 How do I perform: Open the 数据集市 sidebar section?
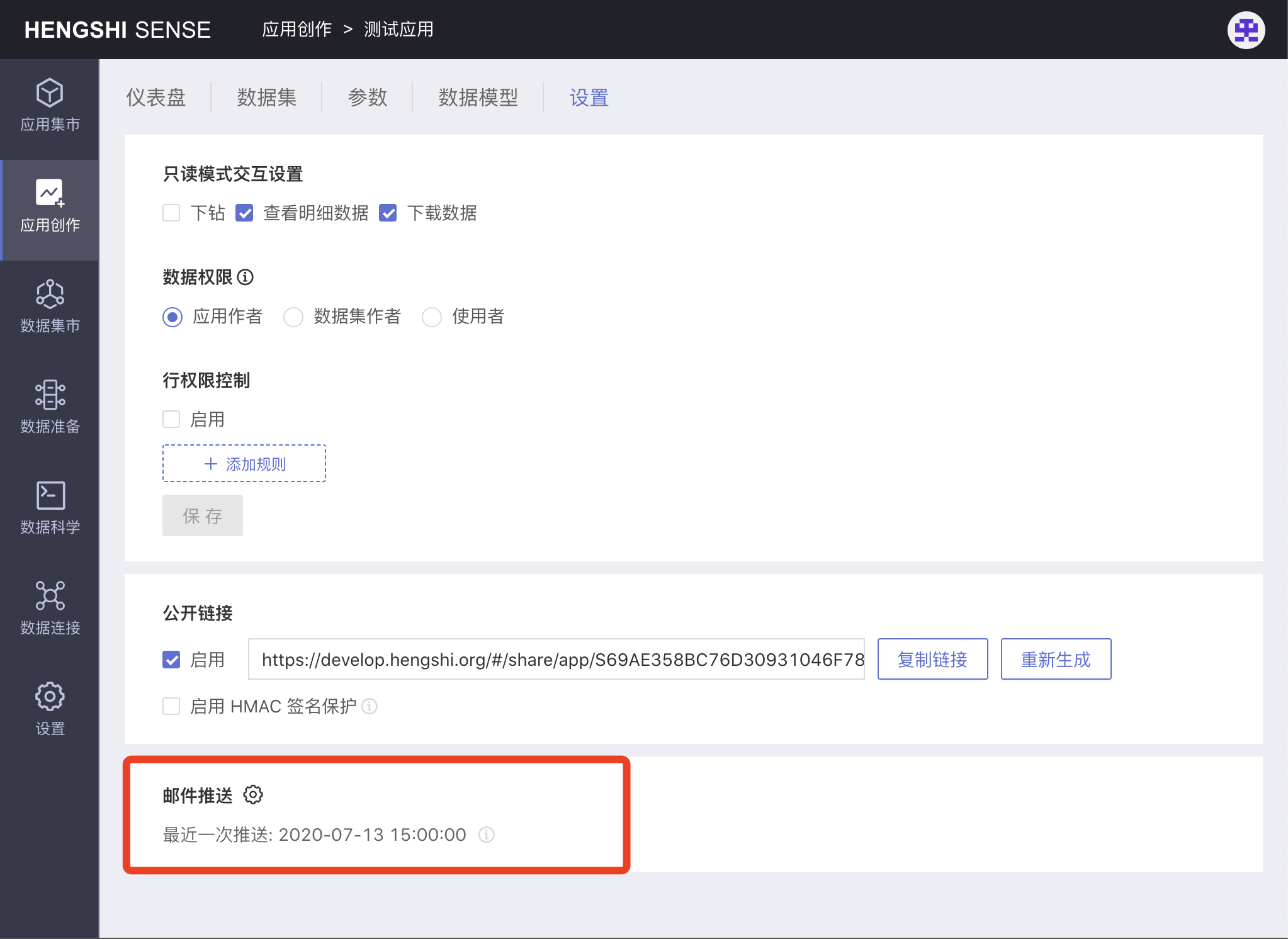50,306
